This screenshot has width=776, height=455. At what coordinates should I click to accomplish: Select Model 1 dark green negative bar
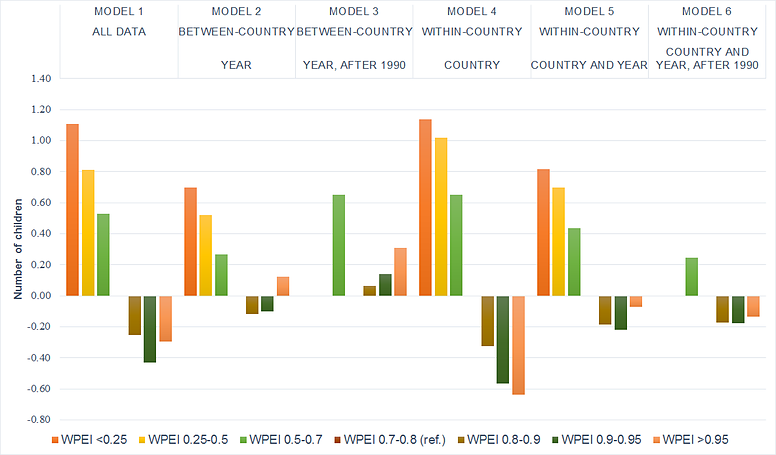[150, 329]
